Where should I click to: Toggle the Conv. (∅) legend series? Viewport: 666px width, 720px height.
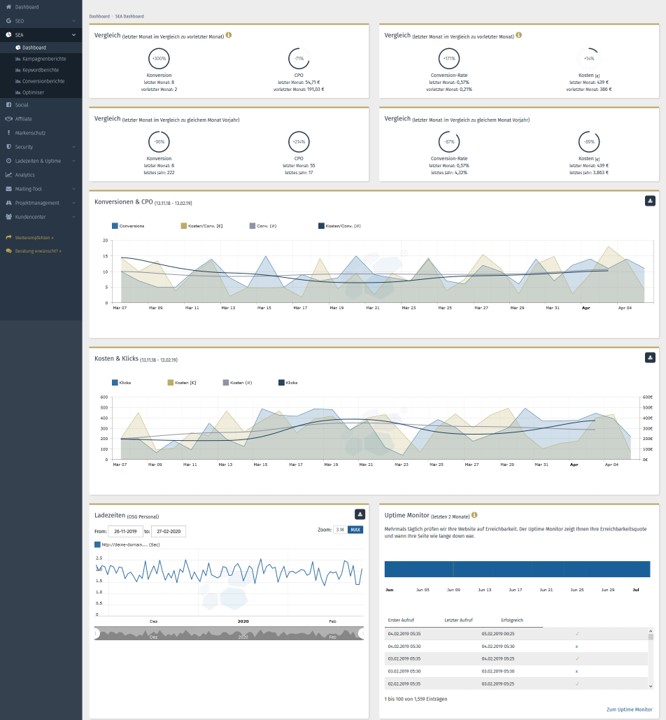pyautogui.click(x=263, y=226)
